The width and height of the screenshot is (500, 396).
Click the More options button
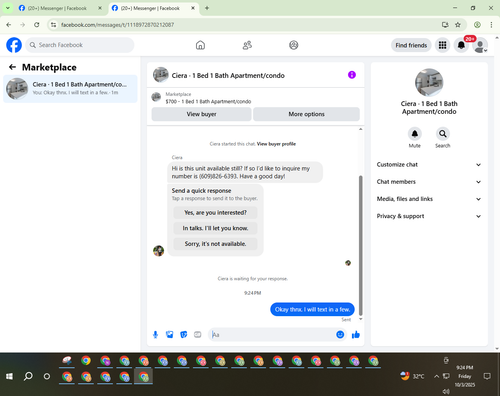coord(306,114)
